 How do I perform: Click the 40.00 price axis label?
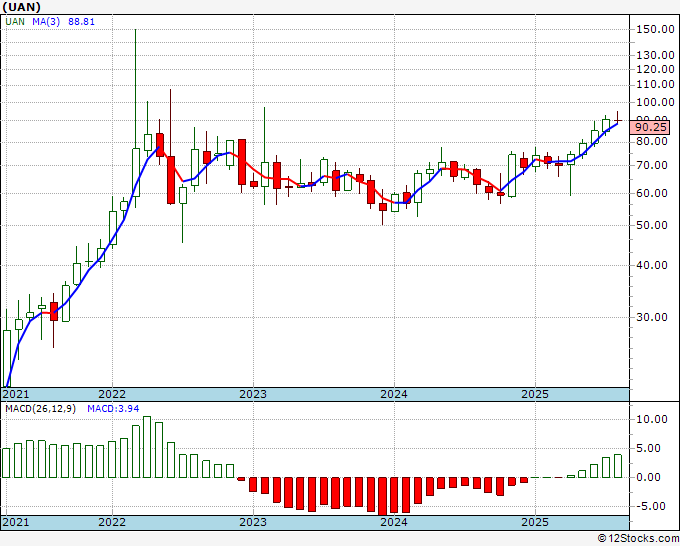point(652,265)
